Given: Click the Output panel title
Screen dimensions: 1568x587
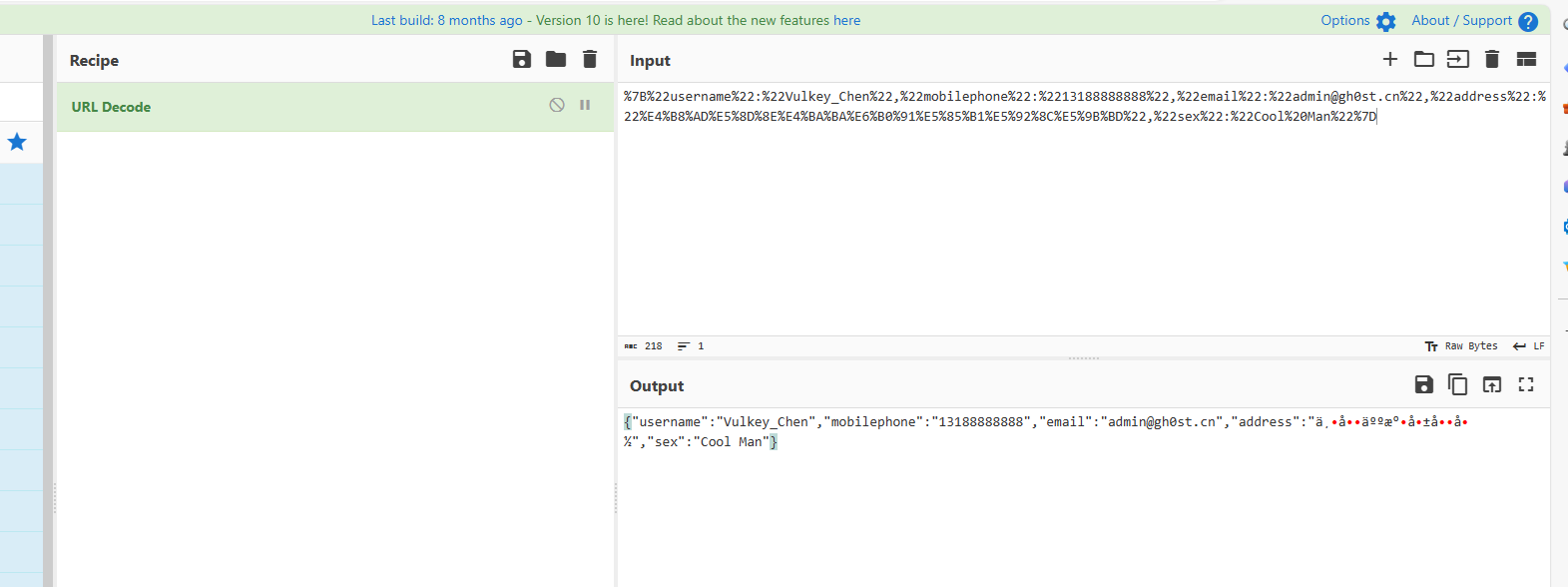Looking at the screenshot, I should (657, 385).
